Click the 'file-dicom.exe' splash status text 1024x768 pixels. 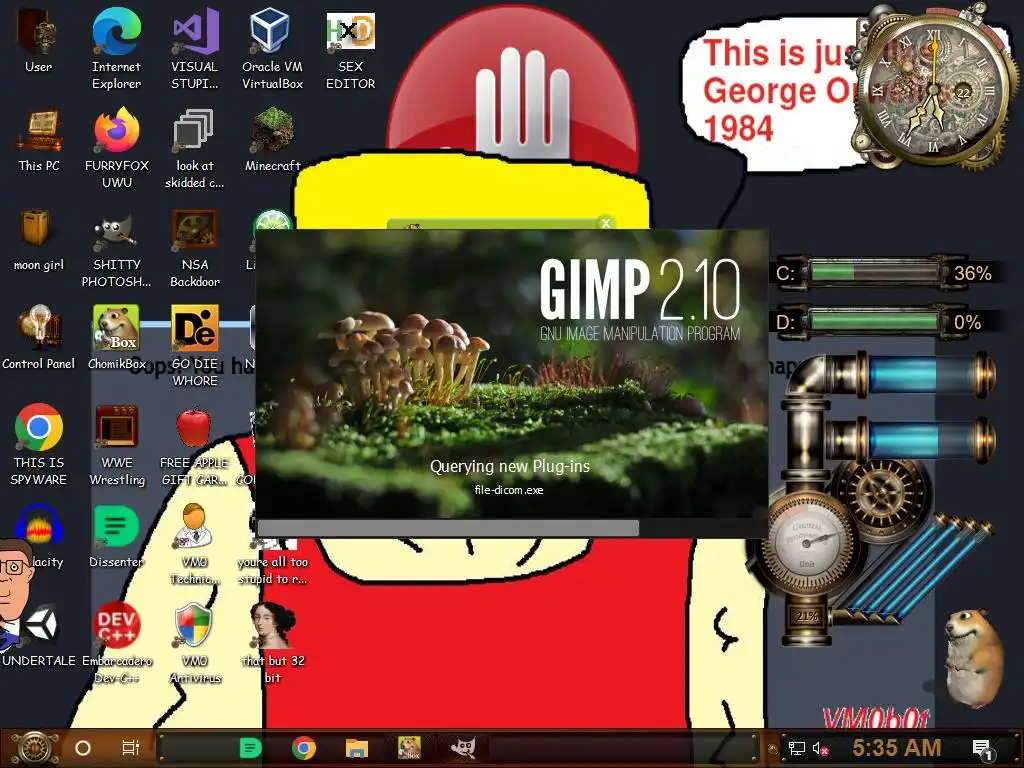click(x=509, y=490)
